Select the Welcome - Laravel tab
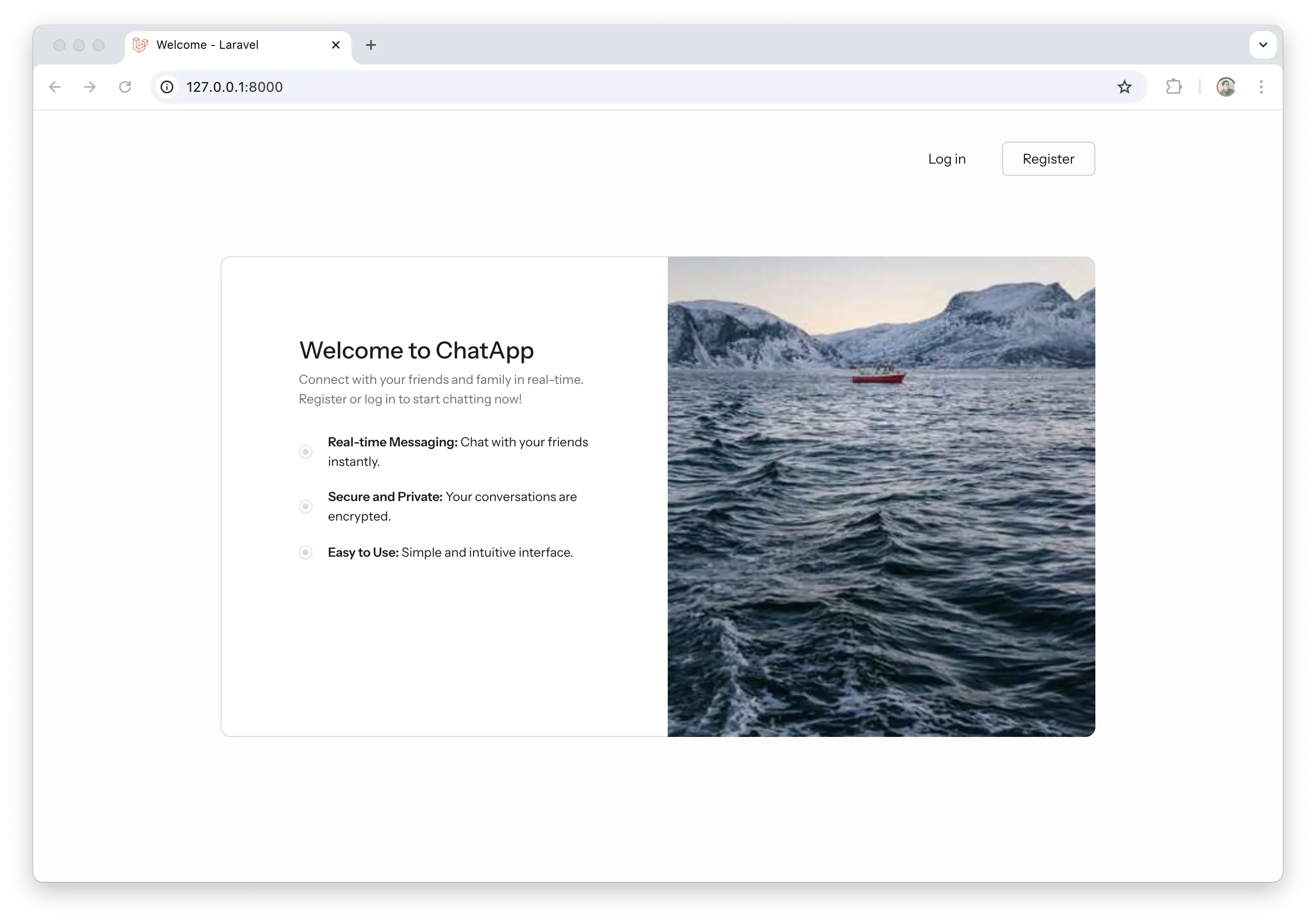This screenshot has height=923, width=1316. (x=229, y=45)
